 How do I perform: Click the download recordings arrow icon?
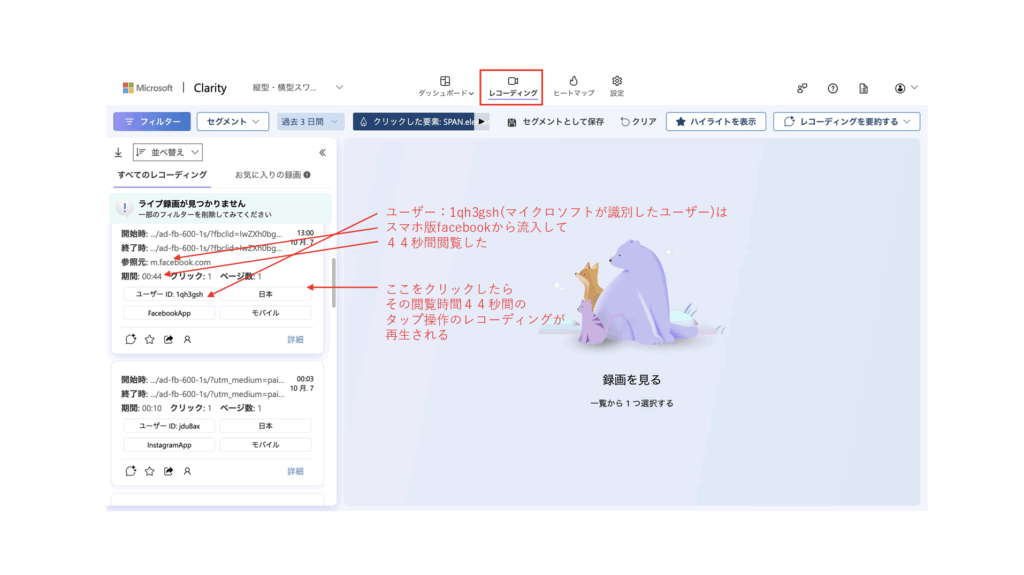point(119,153)
